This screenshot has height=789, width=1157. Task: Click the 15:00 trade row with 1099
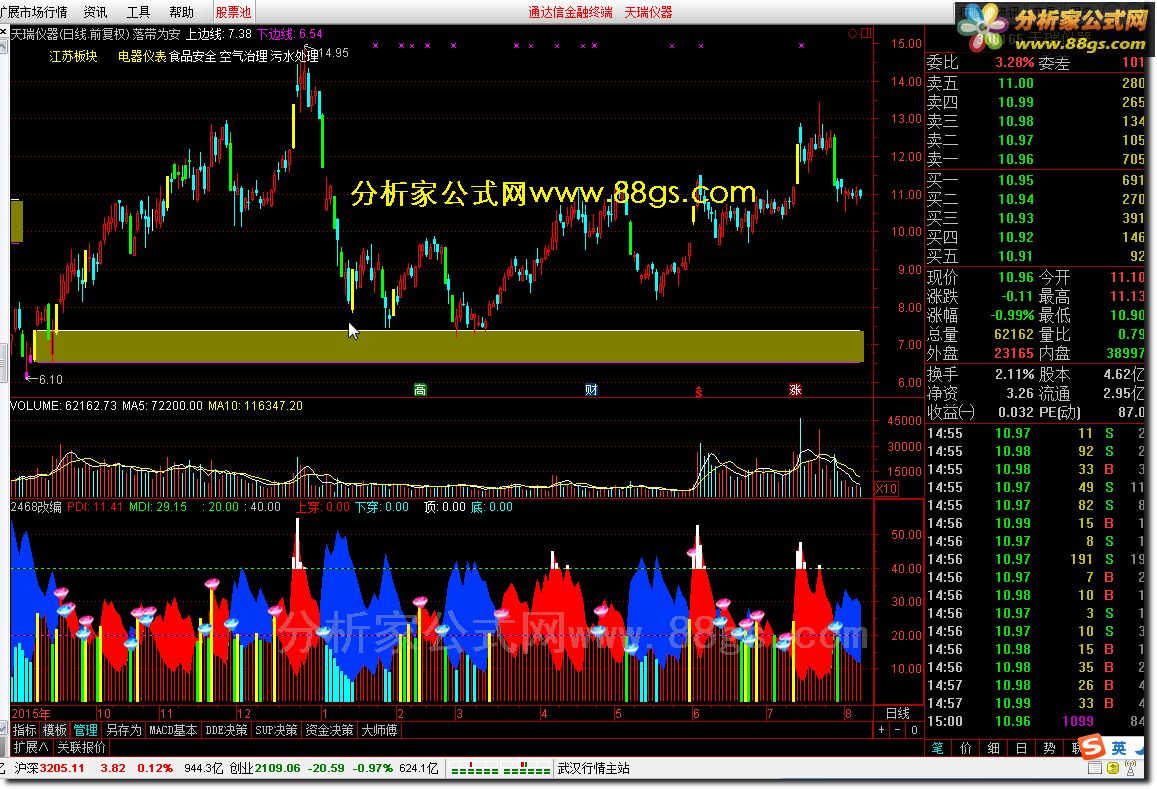(x=1036, y=721)
